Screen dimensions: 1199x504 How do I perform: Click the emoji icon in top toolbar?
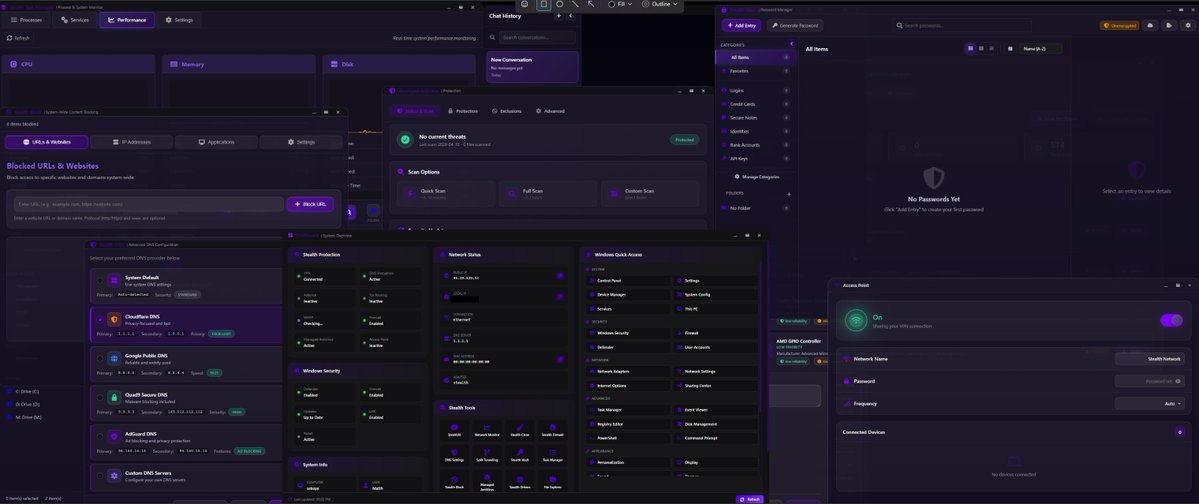click(x=525, y=4)
